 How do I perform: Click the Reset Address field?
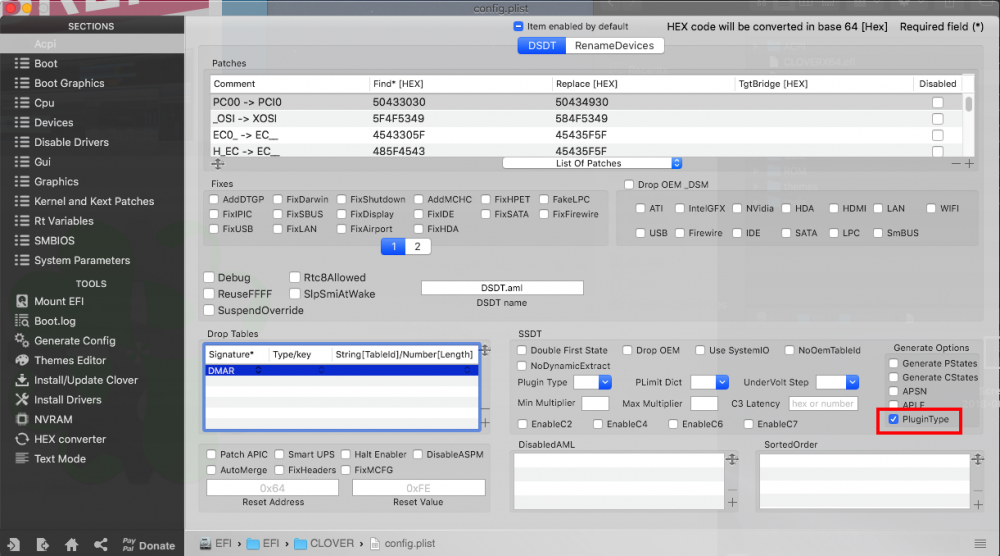(272, 488)
